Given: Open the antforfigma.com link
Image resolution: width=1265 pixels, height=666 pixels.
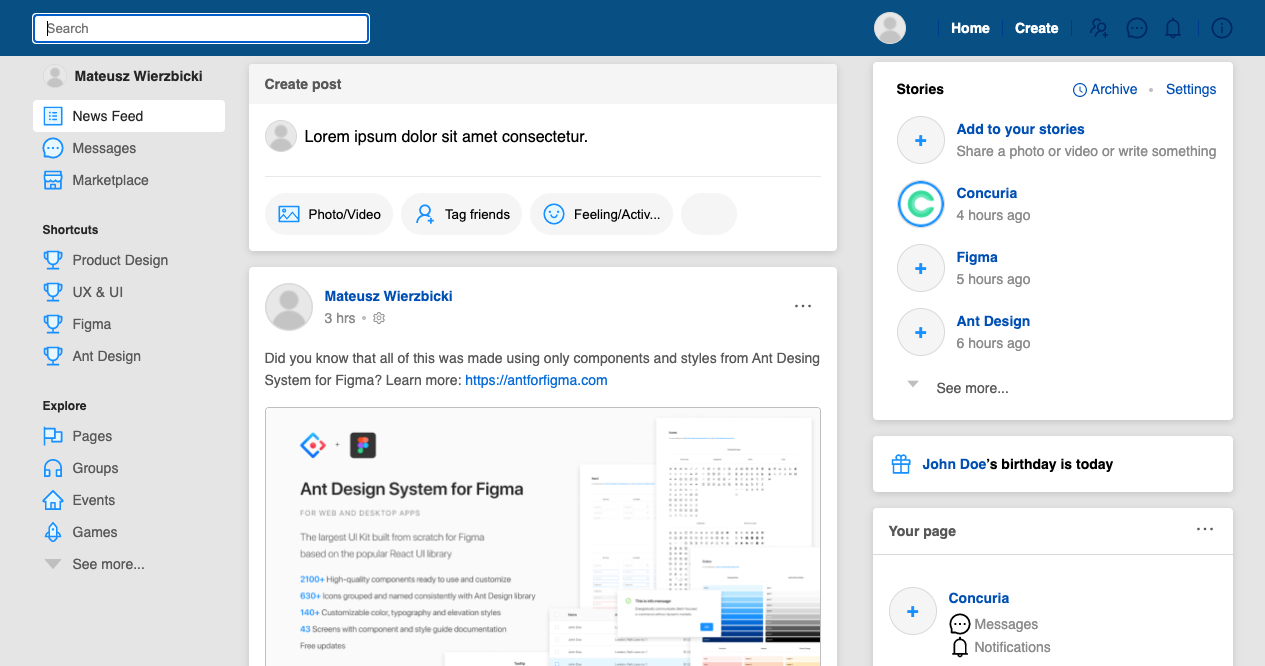Looking at the screenshot, I should (x=536, y=380).
